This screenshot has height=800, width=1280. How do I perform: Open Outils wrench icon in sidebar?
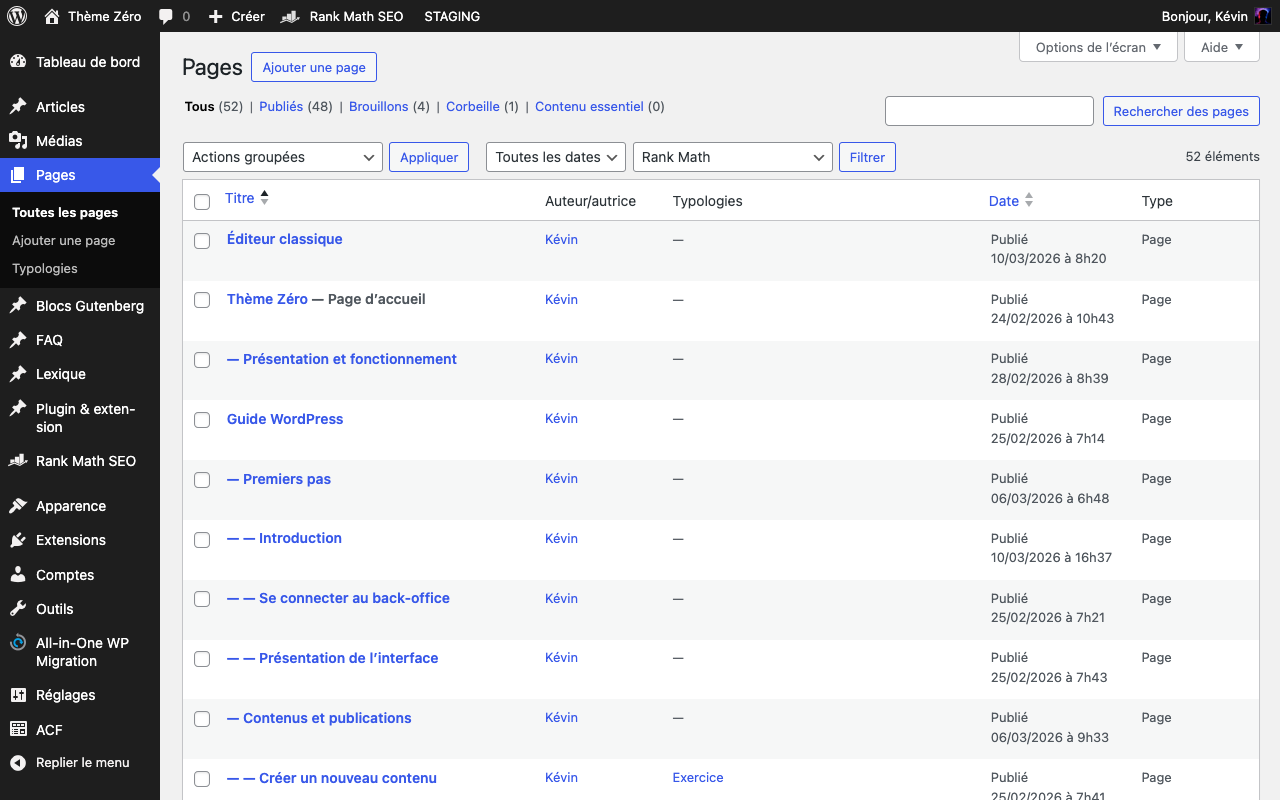[18, 609]
